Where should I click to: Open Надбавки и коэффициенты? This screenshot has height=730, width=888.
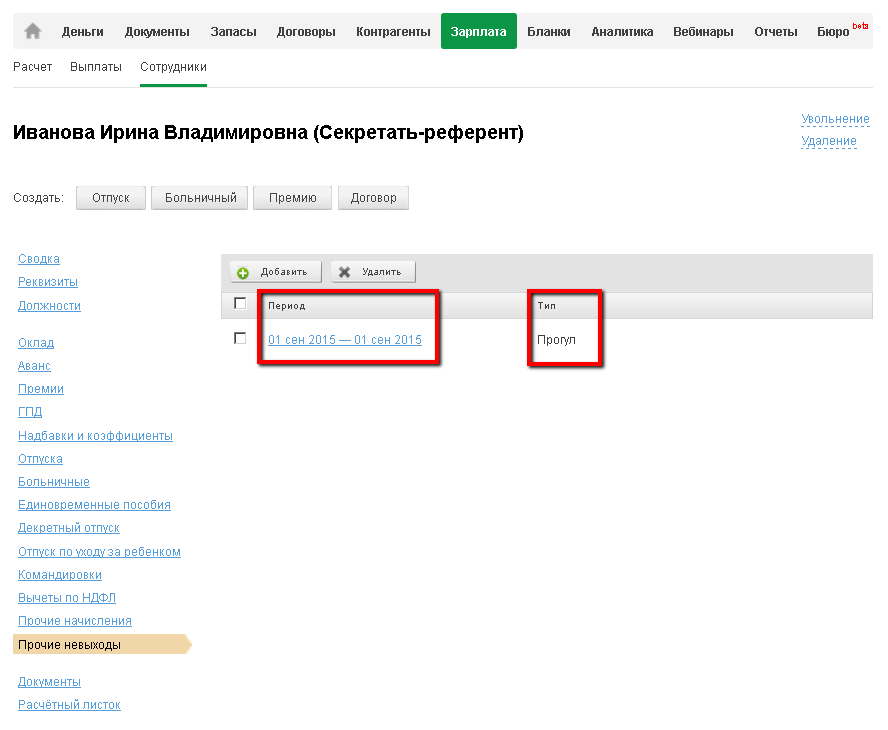[x=95, y=436]
